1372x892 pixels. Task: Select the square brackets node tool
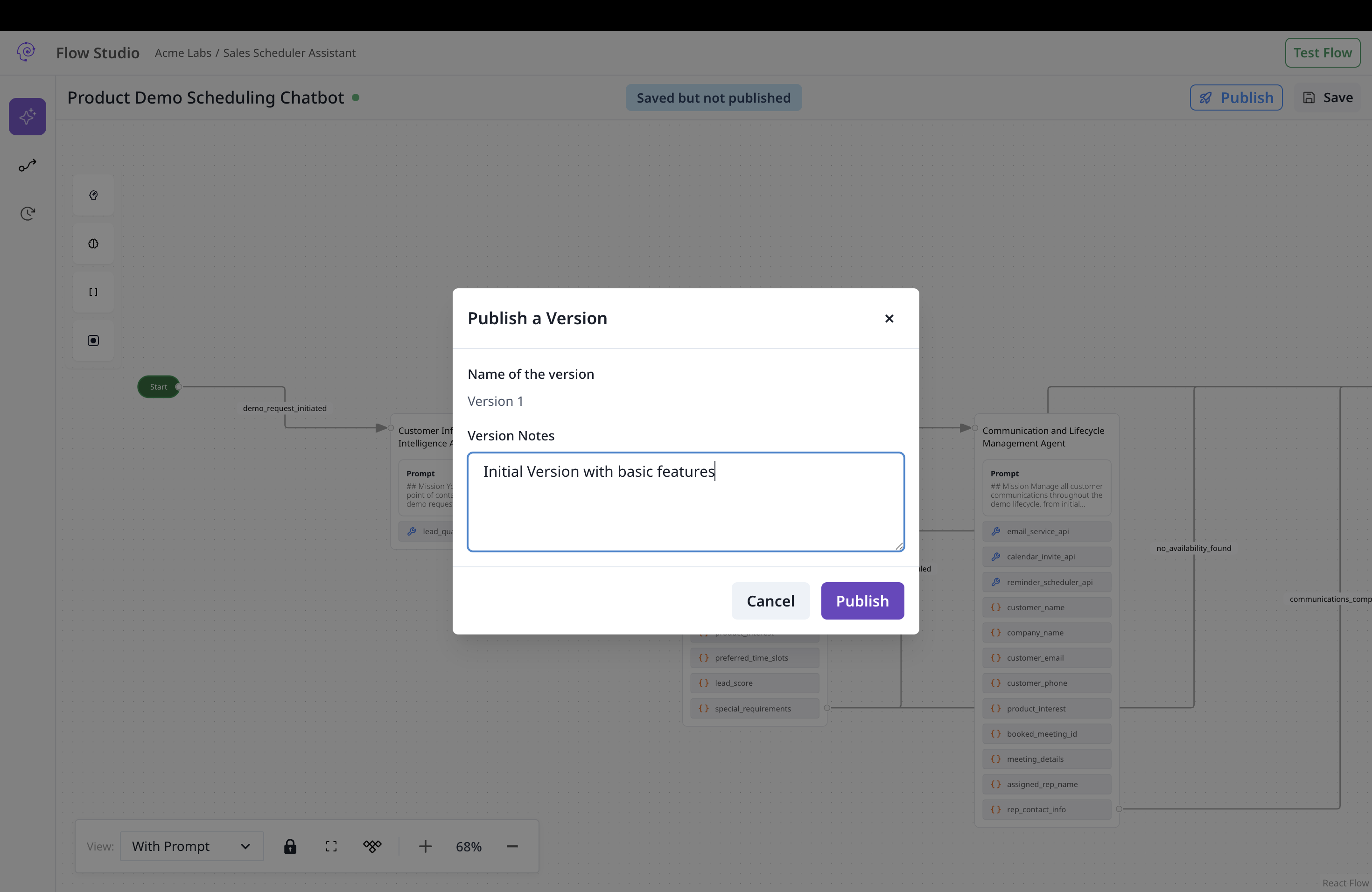(93, 292)
